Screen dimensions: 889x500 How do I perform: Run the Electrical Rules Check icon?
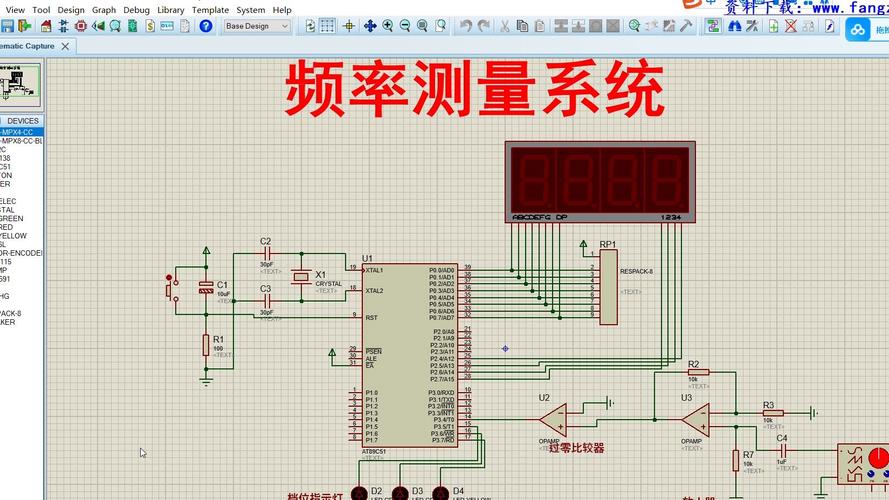pyautogui.click(x=830, y=26)
